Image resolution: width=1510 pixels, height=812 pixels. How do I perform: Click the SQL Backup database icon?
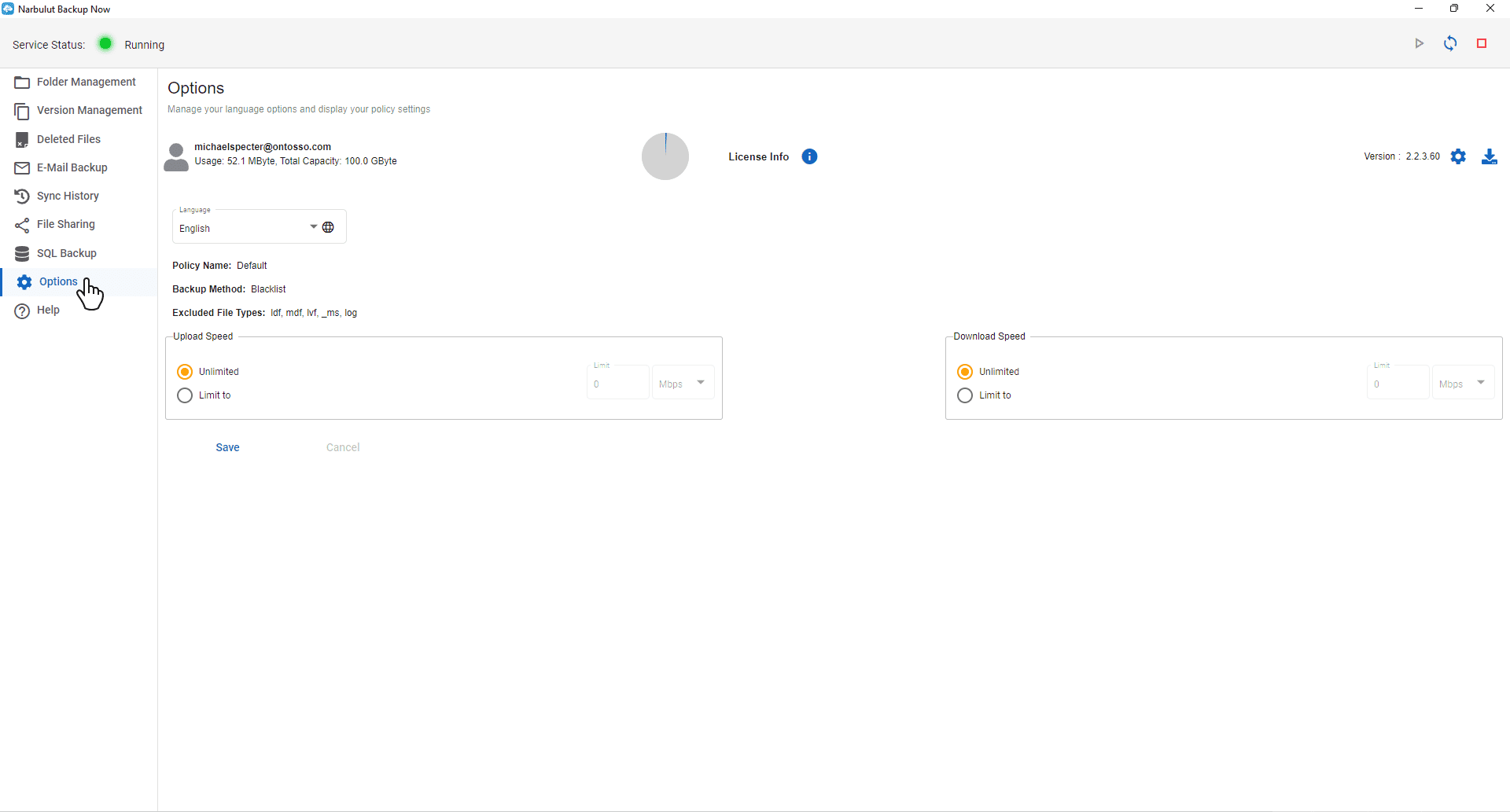22,254
